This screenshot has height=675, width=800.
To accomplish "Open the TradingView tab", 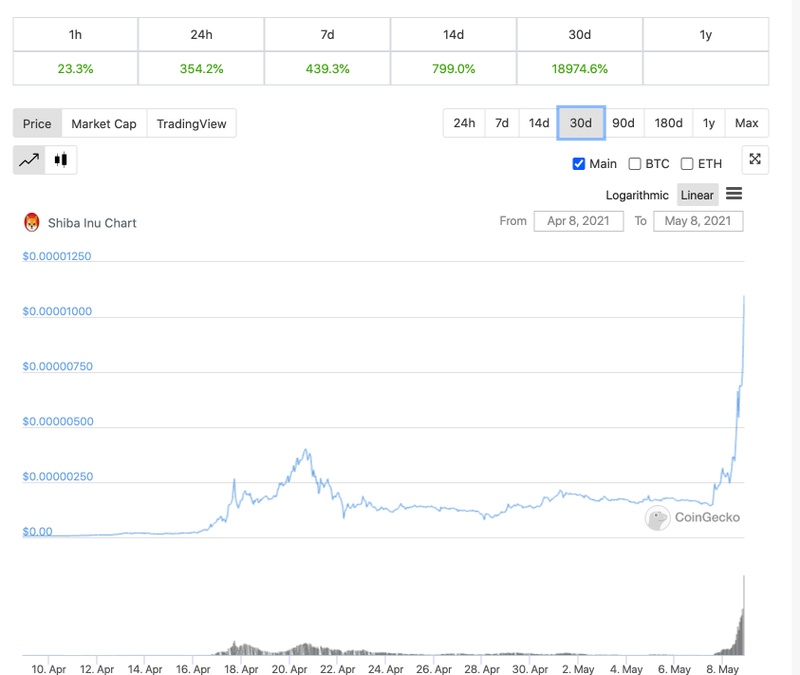I will tap(192, 123).
